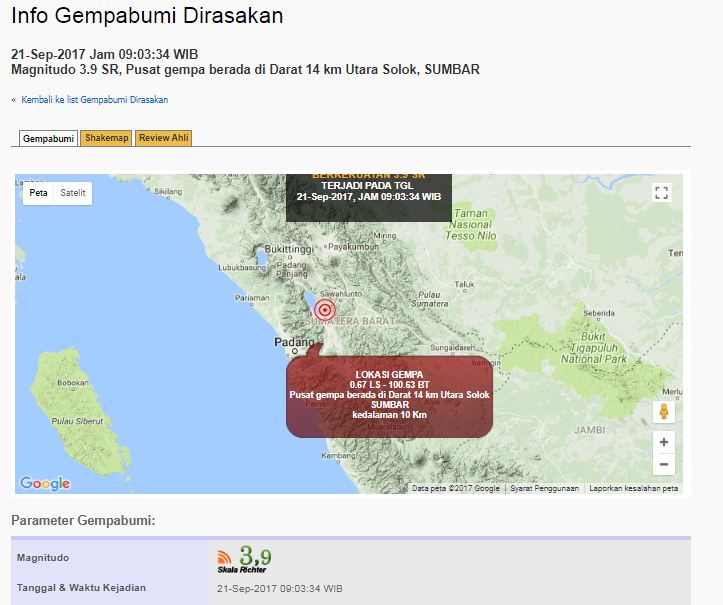Click the Info Gempabumi Dirasakan title

[x=147, y=15]
